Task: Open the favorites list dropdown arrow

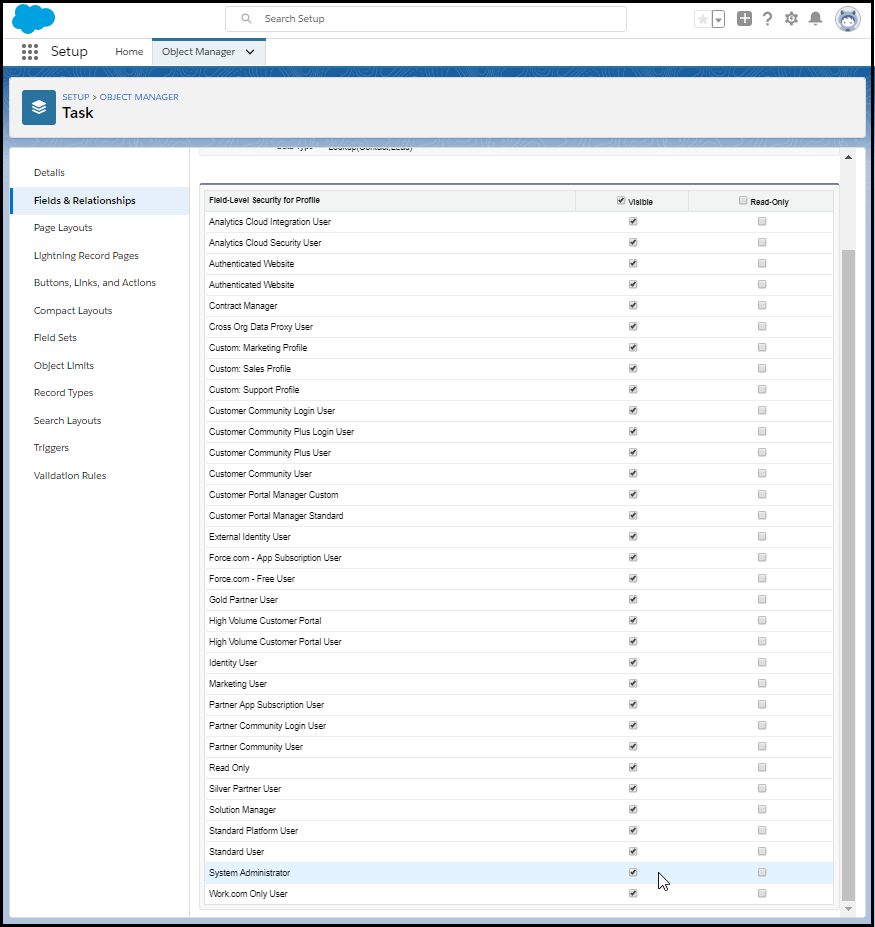Action: tap(718, 19)
